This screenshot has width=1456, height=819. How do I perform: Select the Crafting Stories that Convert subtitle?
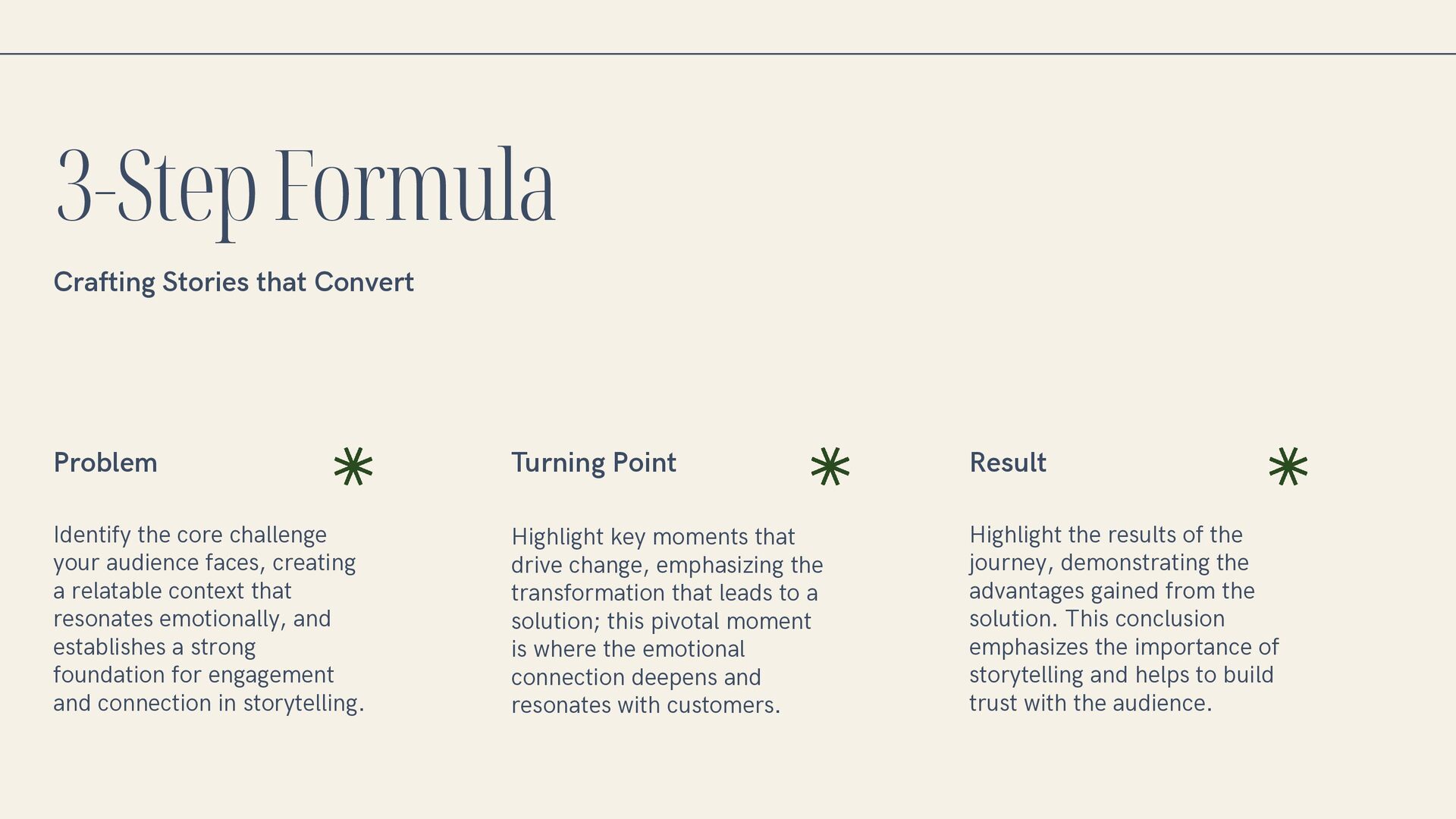(x=234, y=282)
